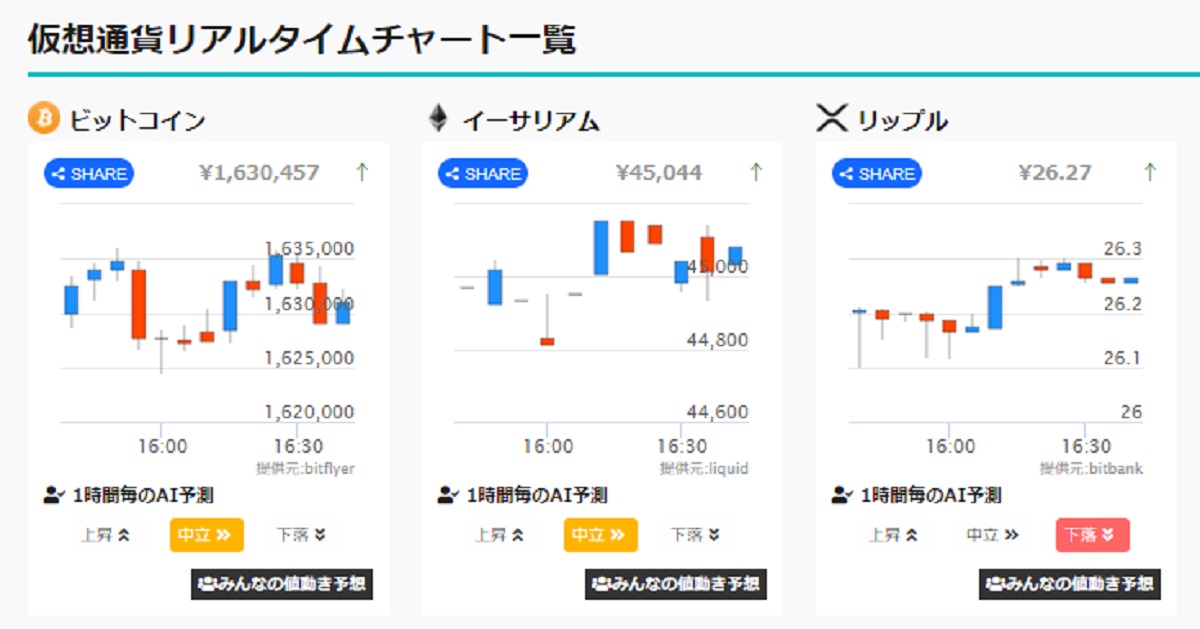Share the Bitcoin chart via SHARE button
Viewport: 1200px width, 629px height.
[89, 173]
